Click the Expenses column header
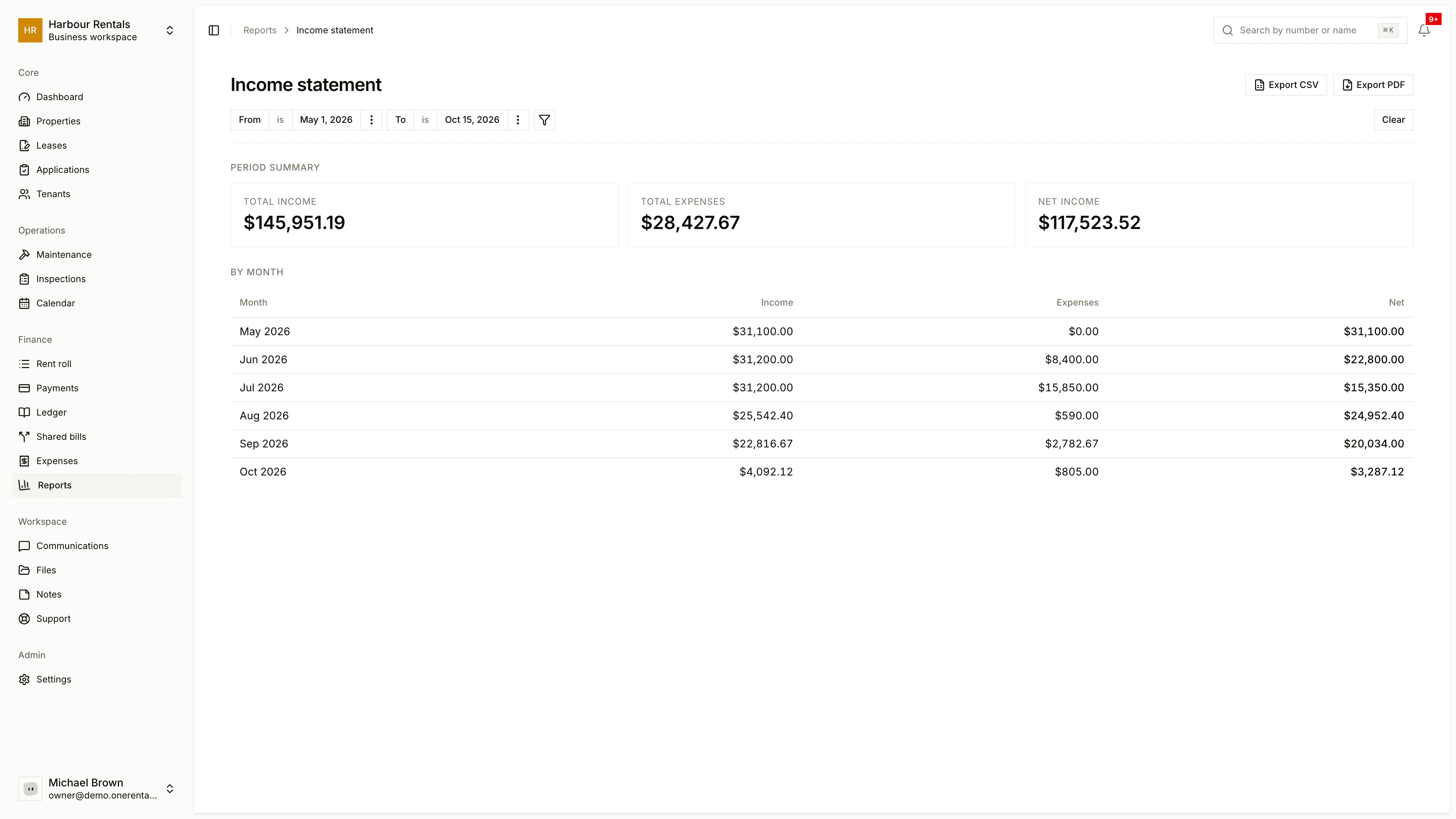1456x819 pixels. 1077,303
